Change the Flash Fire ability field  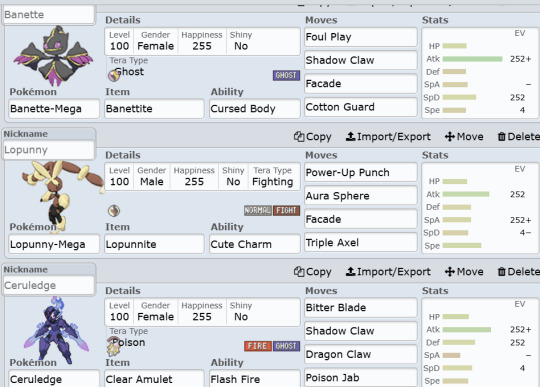tap(255, 379)
